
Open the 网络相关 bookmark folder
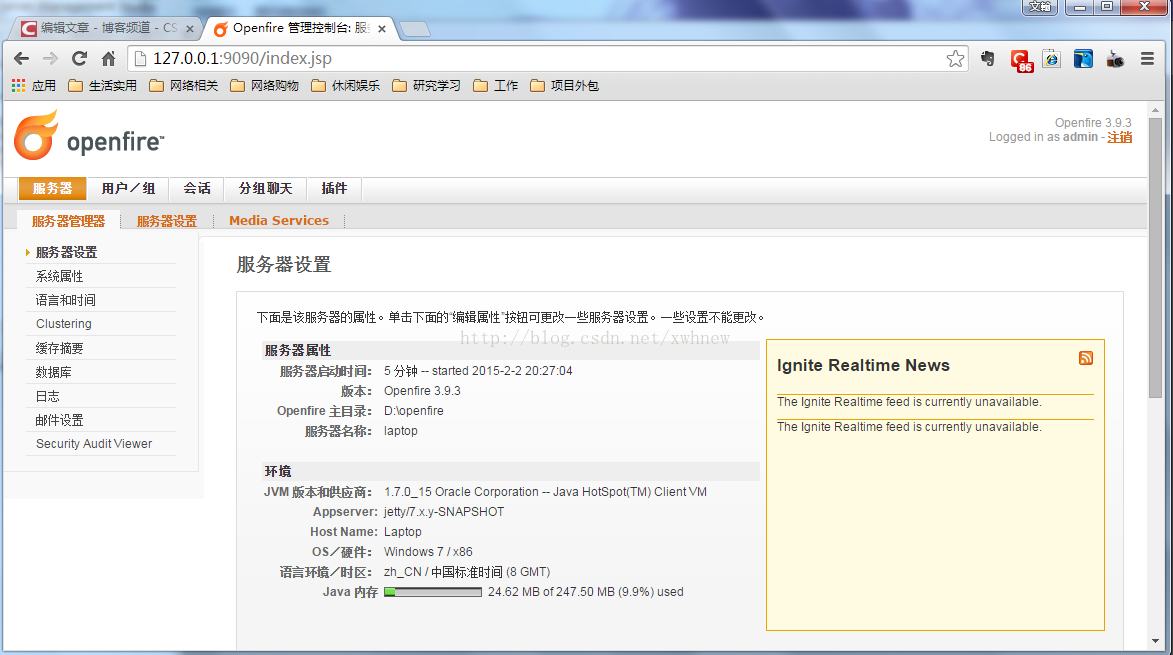point(183,86)
